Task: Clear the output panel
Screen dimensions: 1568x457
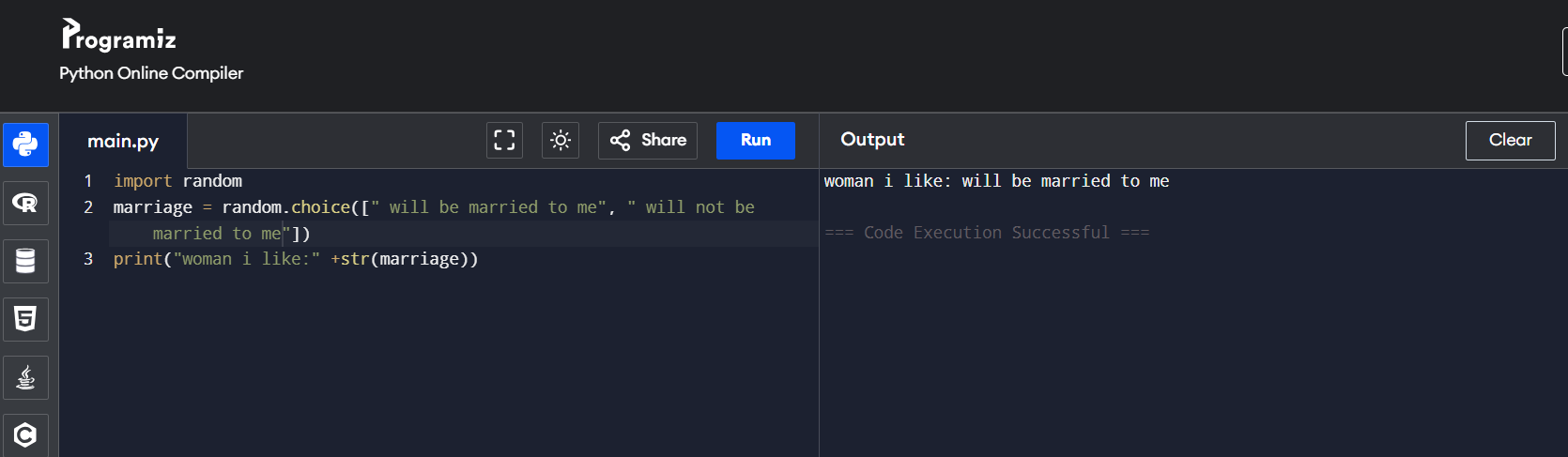Action: point(1510,141)
